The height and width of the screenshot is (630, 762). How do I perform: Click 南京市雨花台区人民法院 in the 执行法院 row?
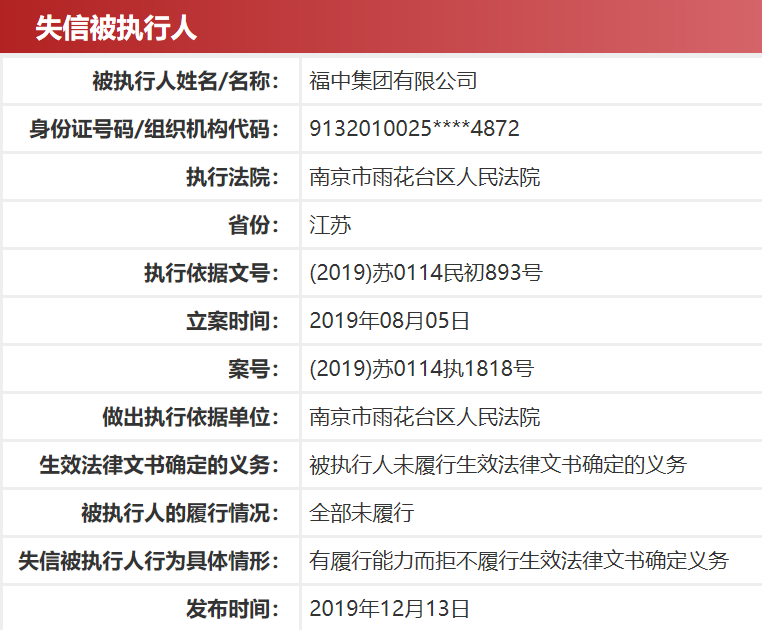425,177
